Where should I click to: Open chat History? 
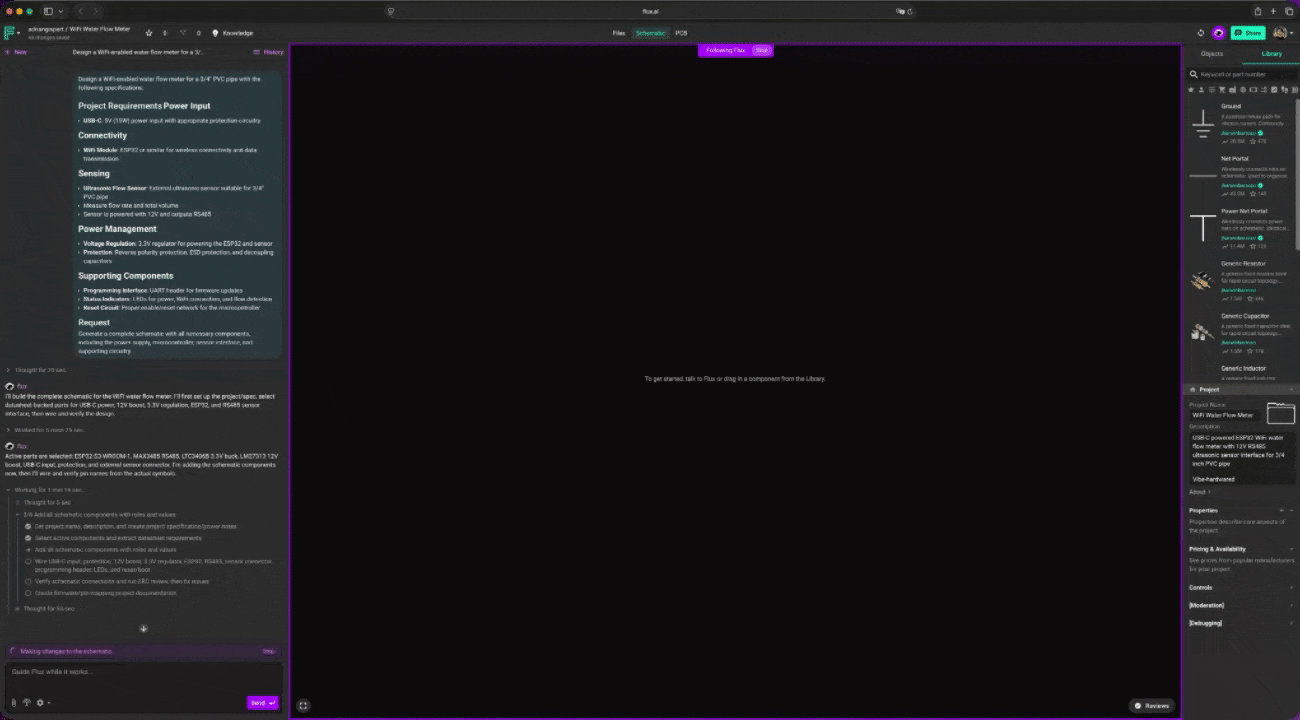268,52
